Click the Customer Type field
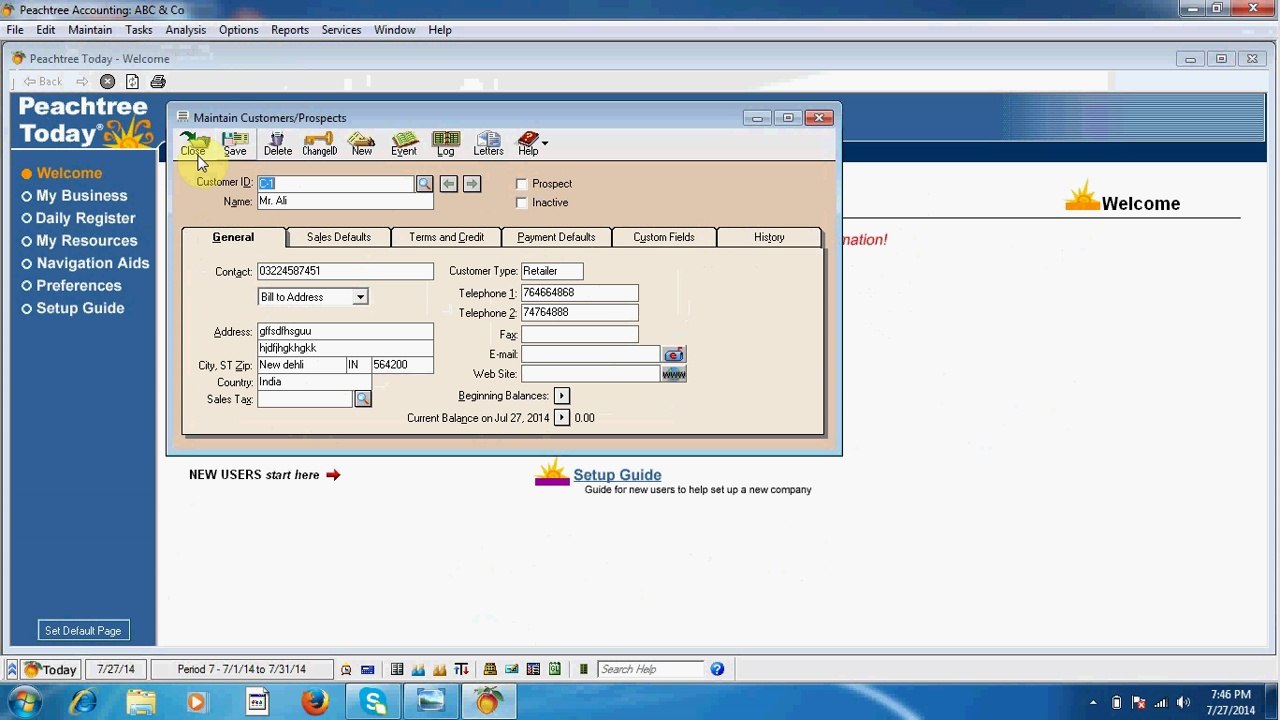 point(552,271)
